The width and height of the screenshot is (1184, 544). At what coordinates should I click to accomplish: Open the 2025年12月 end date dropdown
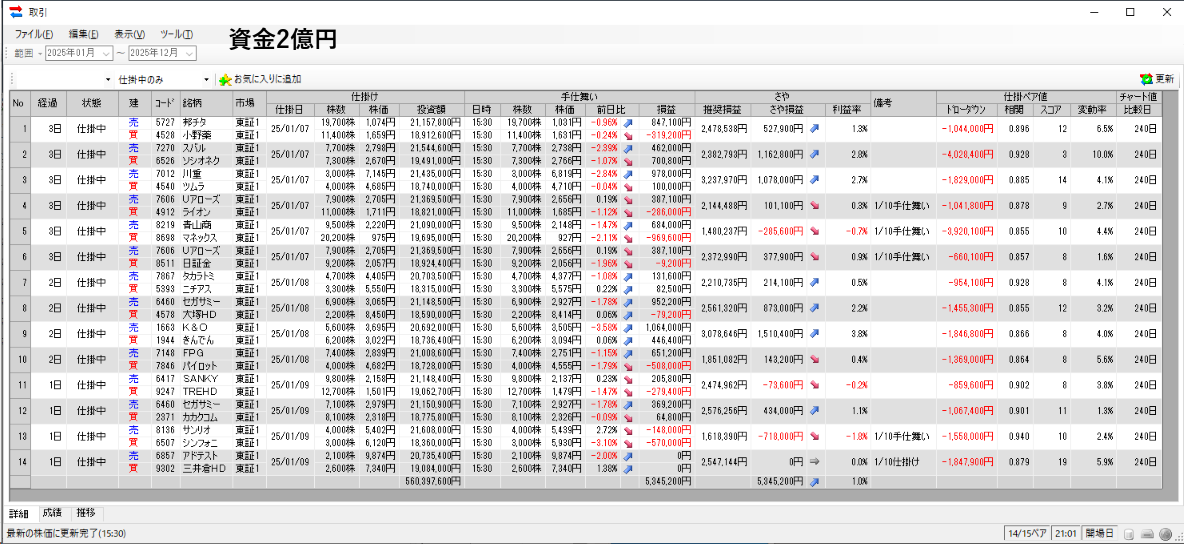[x=189, y=53]
